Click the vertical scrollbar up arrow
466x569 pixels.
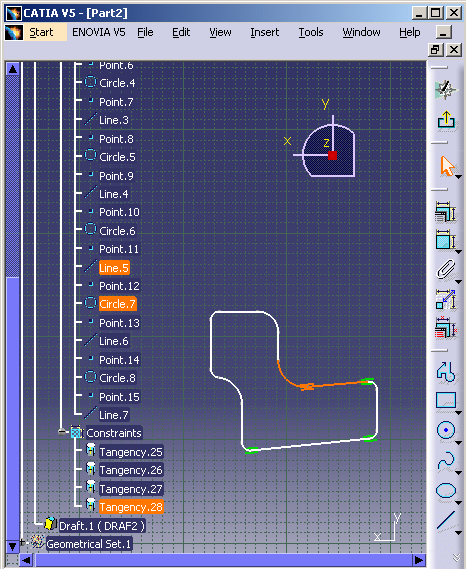coord(13,69)
